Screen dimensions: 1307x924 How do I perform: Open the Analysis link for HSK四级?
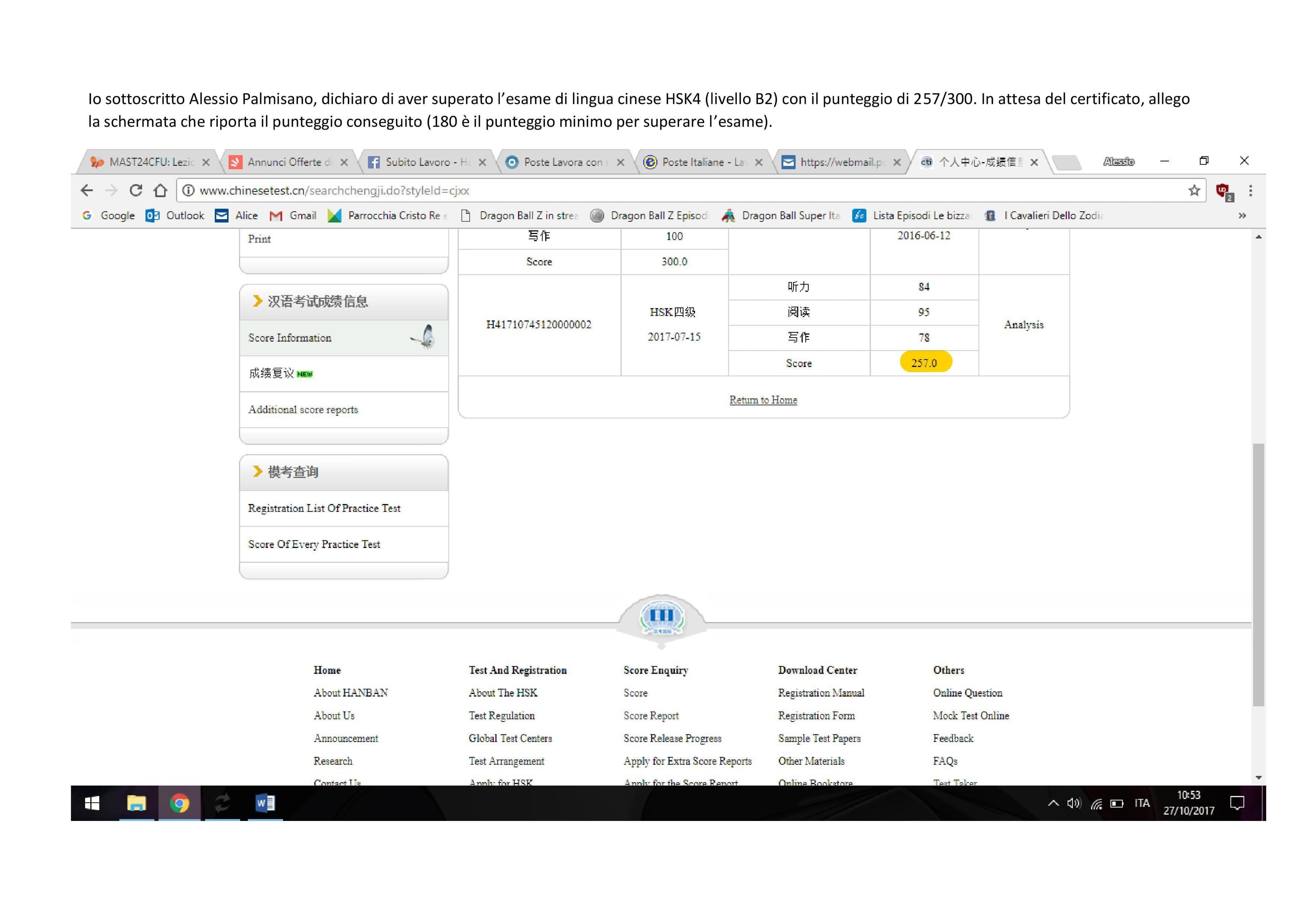tap(1023, 325)
